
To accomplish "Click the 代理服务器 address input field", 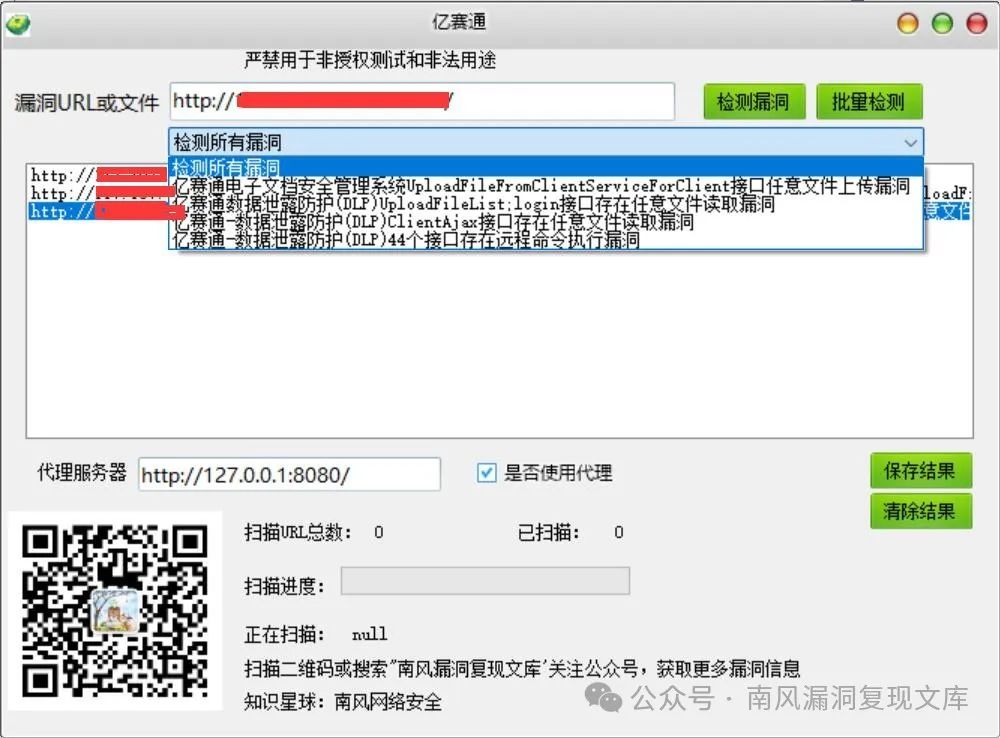I will (290, 474).
